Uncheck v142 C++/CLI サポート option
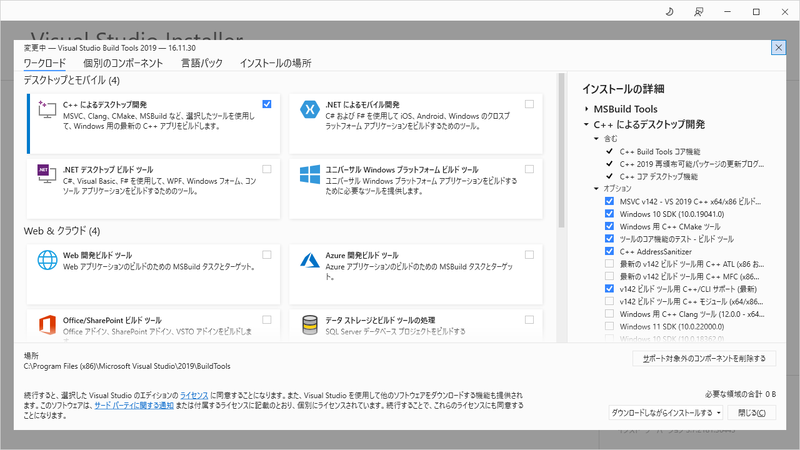800x450 pixels. (x=609, y=289)
